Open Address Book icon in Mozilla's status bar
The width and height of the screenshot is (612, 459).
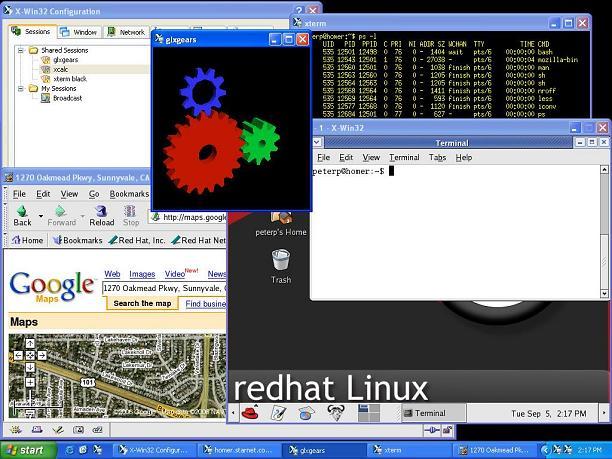(78, 430)
